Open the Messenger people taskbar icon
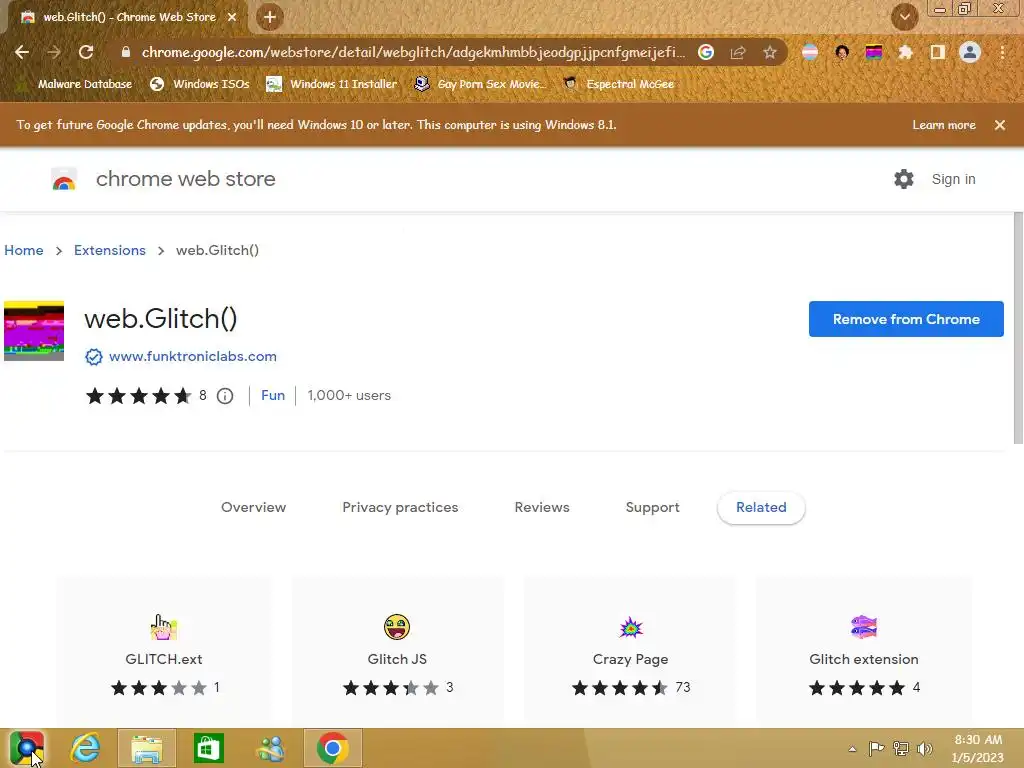Image resolution: width=1024 pixels, height=768 pixels. tap(271, 748)
